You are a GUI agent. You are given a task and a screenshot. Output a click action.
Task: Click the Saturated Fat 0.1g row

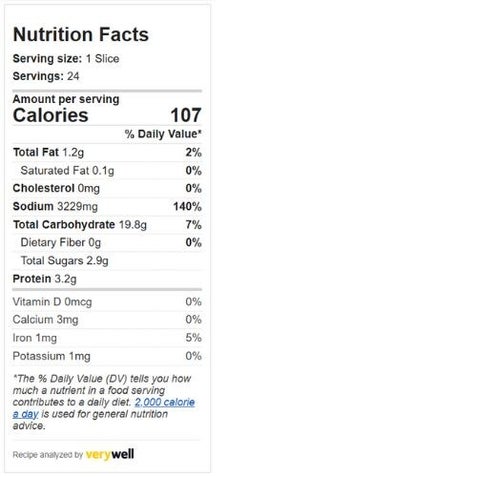tap(107, 170)
